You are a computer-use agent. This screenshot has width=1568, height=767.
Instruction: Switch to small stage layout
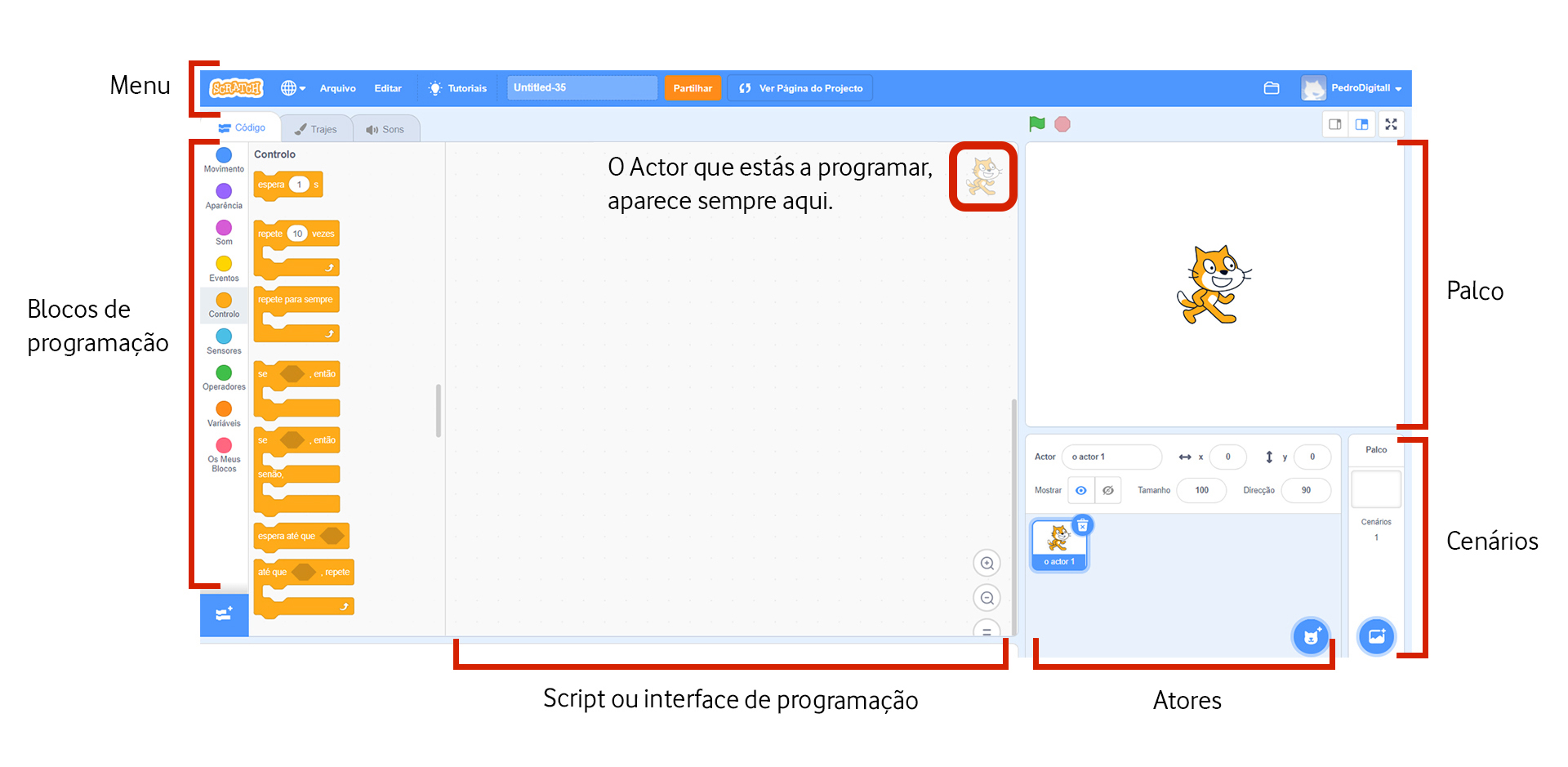[x=1335, y=124]
